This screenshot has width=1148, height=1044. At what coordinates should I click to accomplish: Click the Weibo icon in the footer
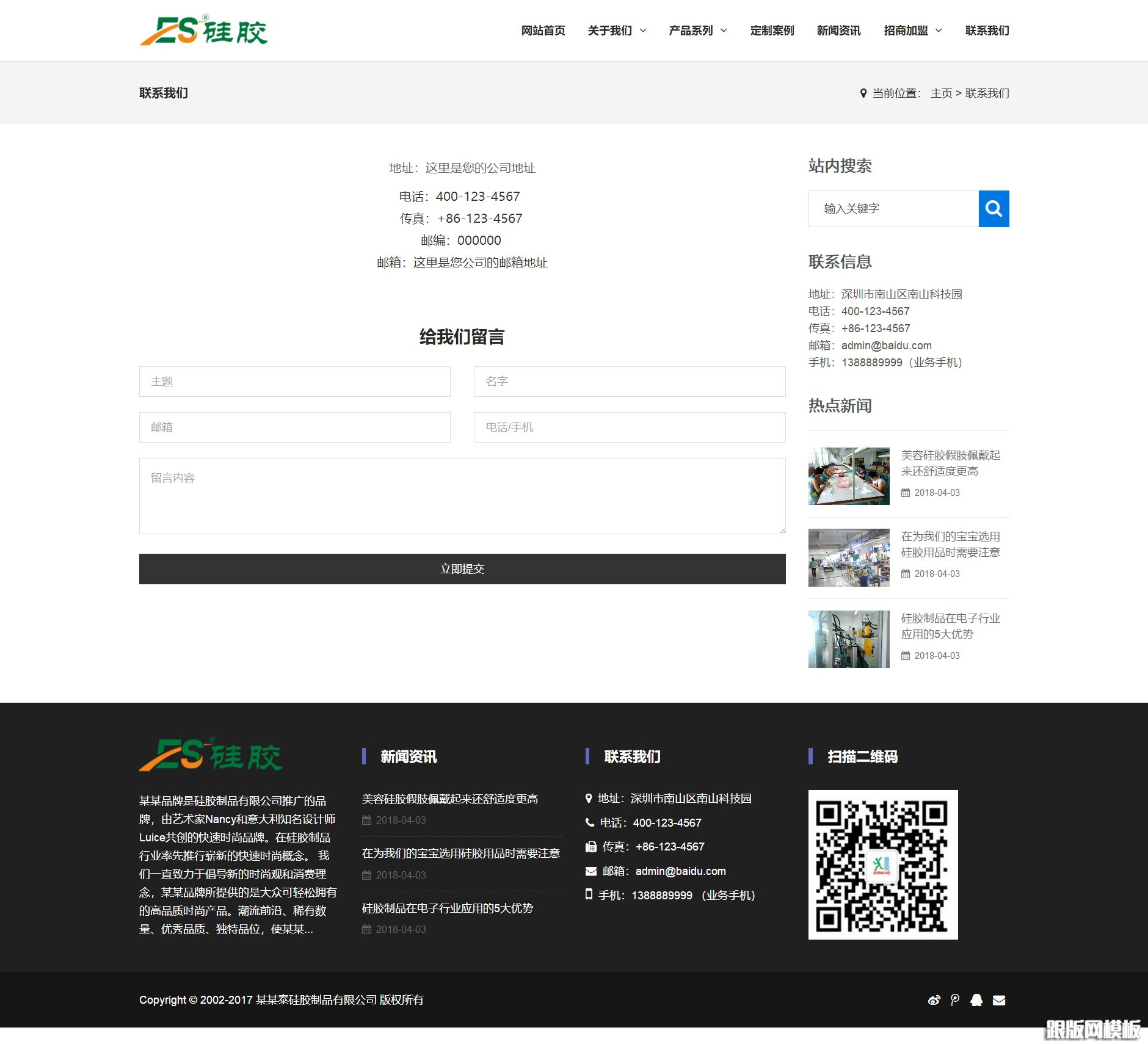coord(934,999)
